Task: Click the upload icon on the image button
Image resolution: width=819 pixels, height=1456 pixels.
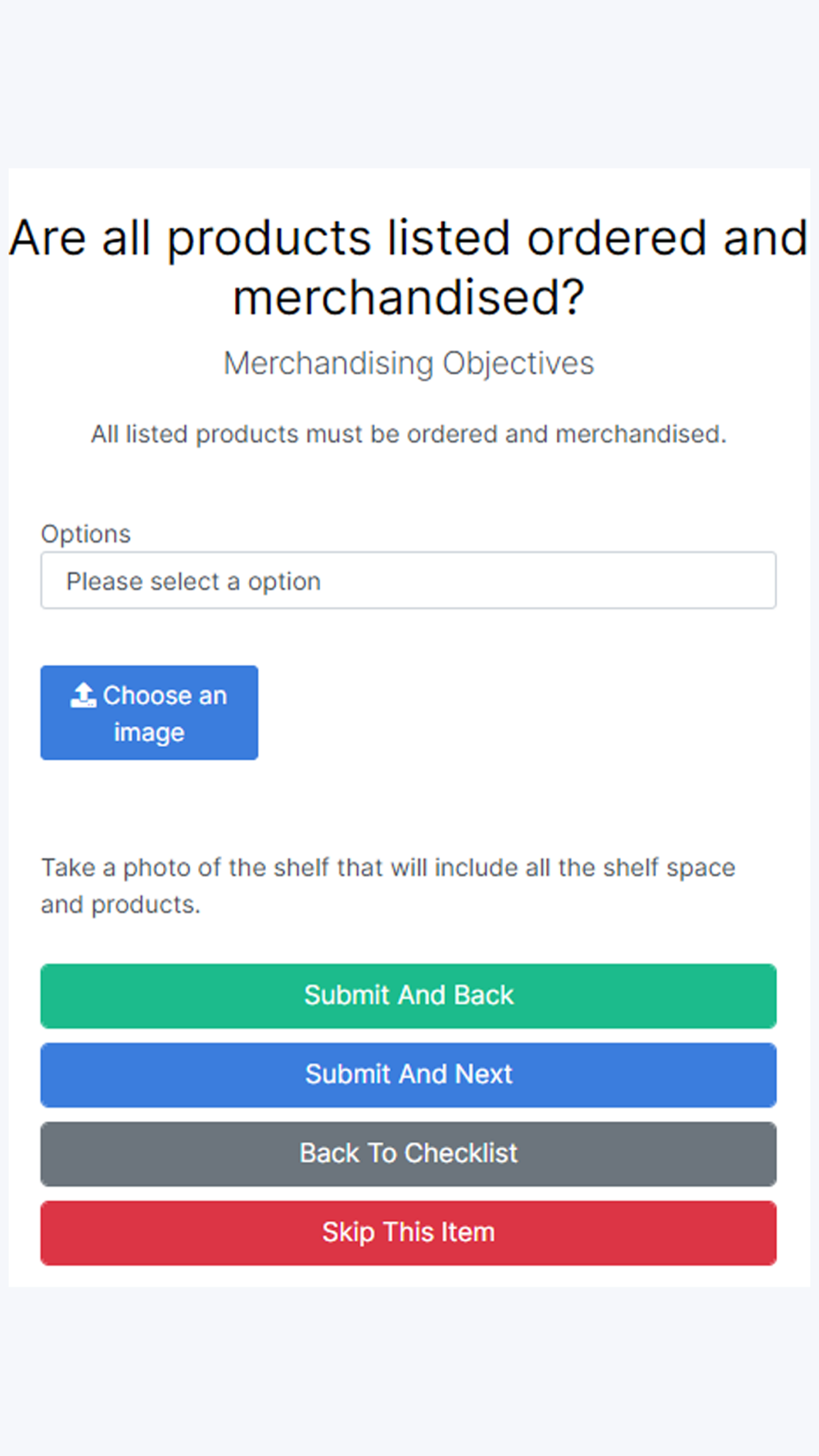Action: [83, 695]
